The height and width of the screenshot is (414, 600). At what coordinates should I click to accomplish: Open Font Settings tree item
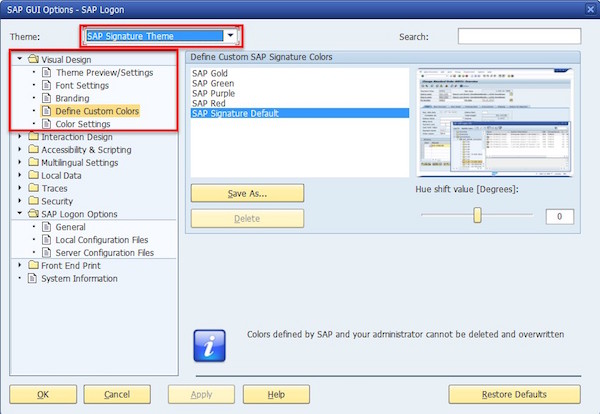[x=82, y=85]
